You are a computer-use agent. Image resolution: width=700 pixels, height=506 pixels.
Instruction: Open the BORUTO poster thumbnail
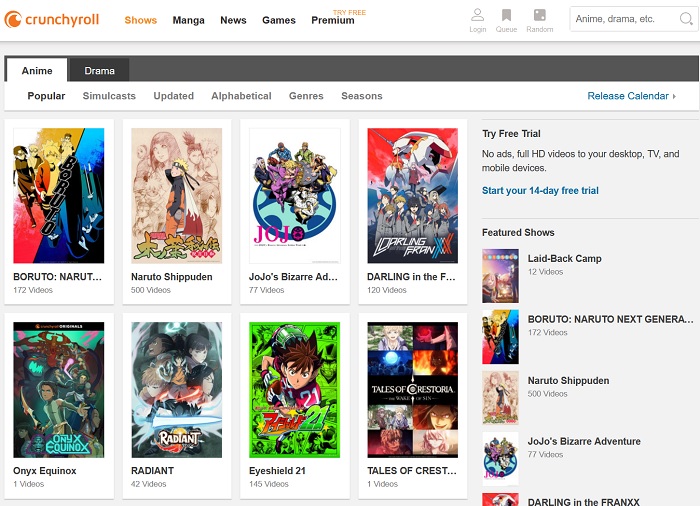coord(58,196)
